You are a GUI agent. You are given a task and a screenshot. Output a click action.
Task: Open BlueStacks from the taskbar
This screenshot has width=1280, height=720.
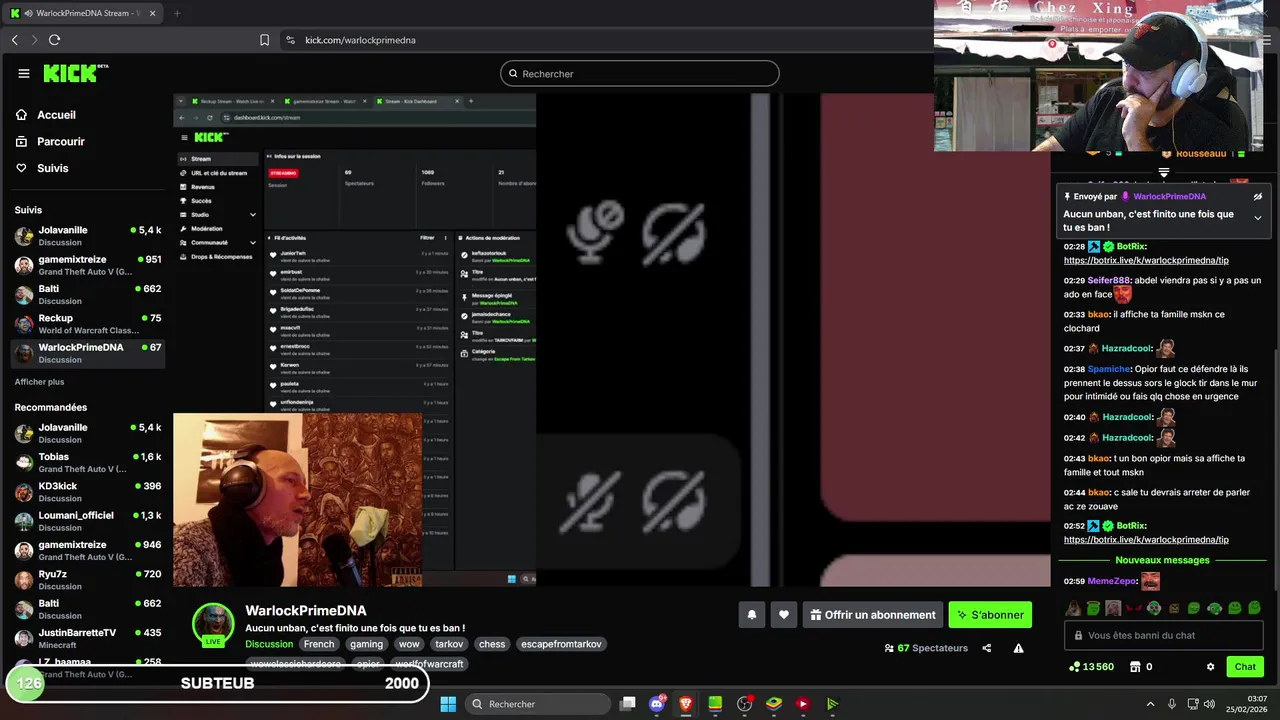pos(773,704)
